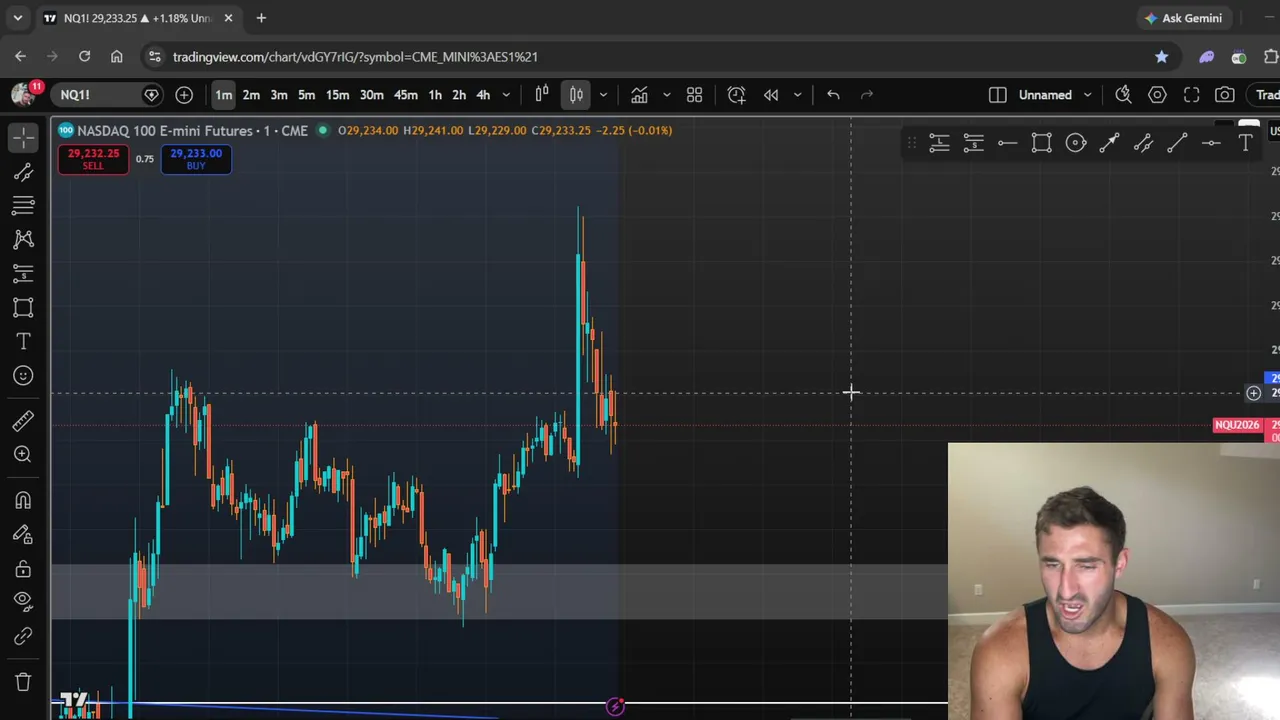
Task: Select circle tool in favorites bar
Action: coord(1075,144)
